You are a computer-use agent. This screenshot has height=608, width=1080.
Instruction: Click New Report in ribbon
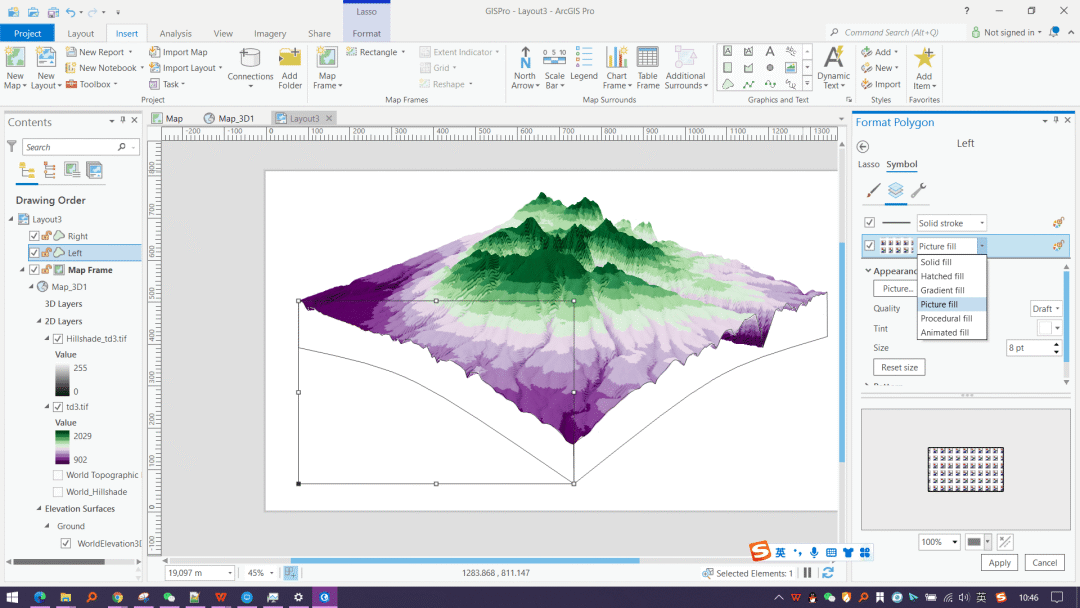(x=99, y=52)
